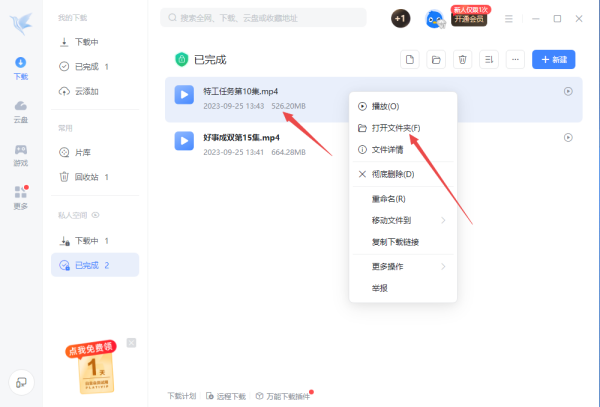Play 特工任务第10集.mp4 with its row play button
Viewport: 600px width, 407px height.
(x=568, y=91)
